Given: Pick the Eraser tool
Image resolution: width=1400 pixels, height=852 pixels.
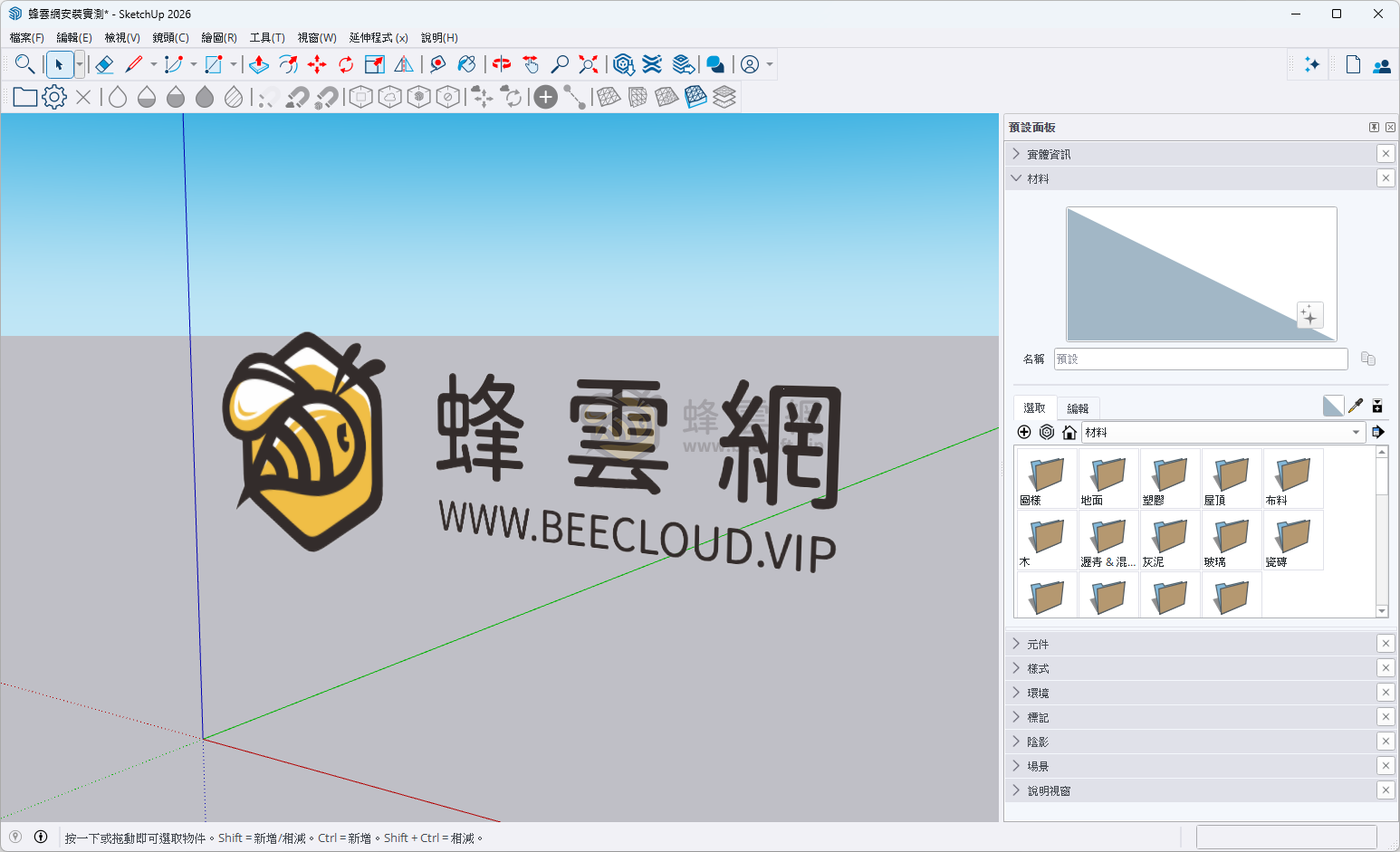Looking at the screenshot, I should coord(104,64).
